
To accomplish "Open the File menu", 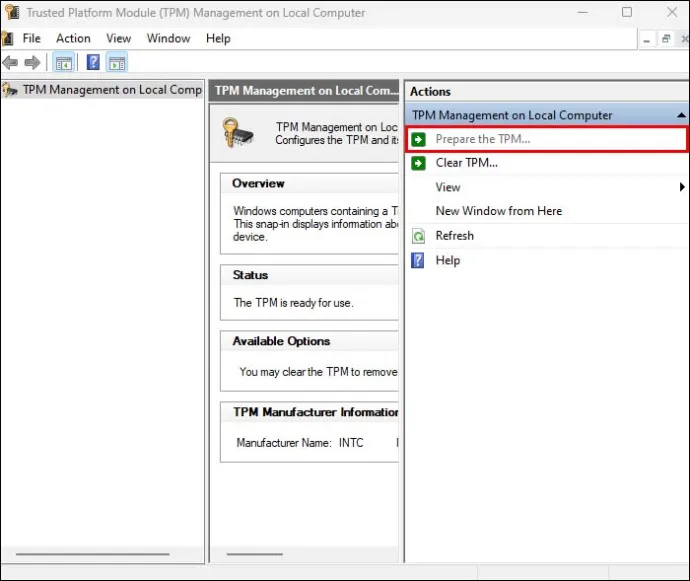I will (31, 39).
